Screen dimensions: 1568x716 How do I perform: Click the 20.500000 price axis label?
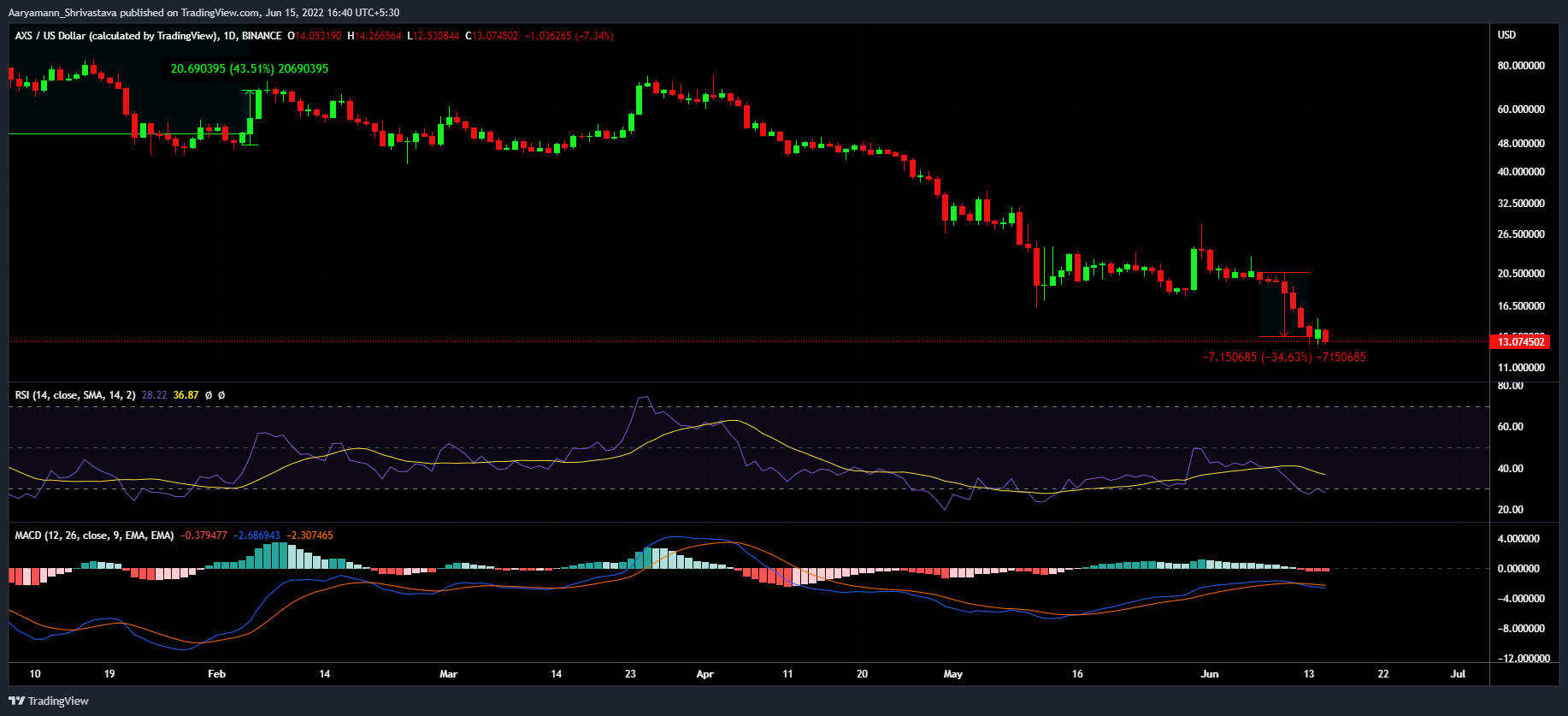pos(1521,274)
